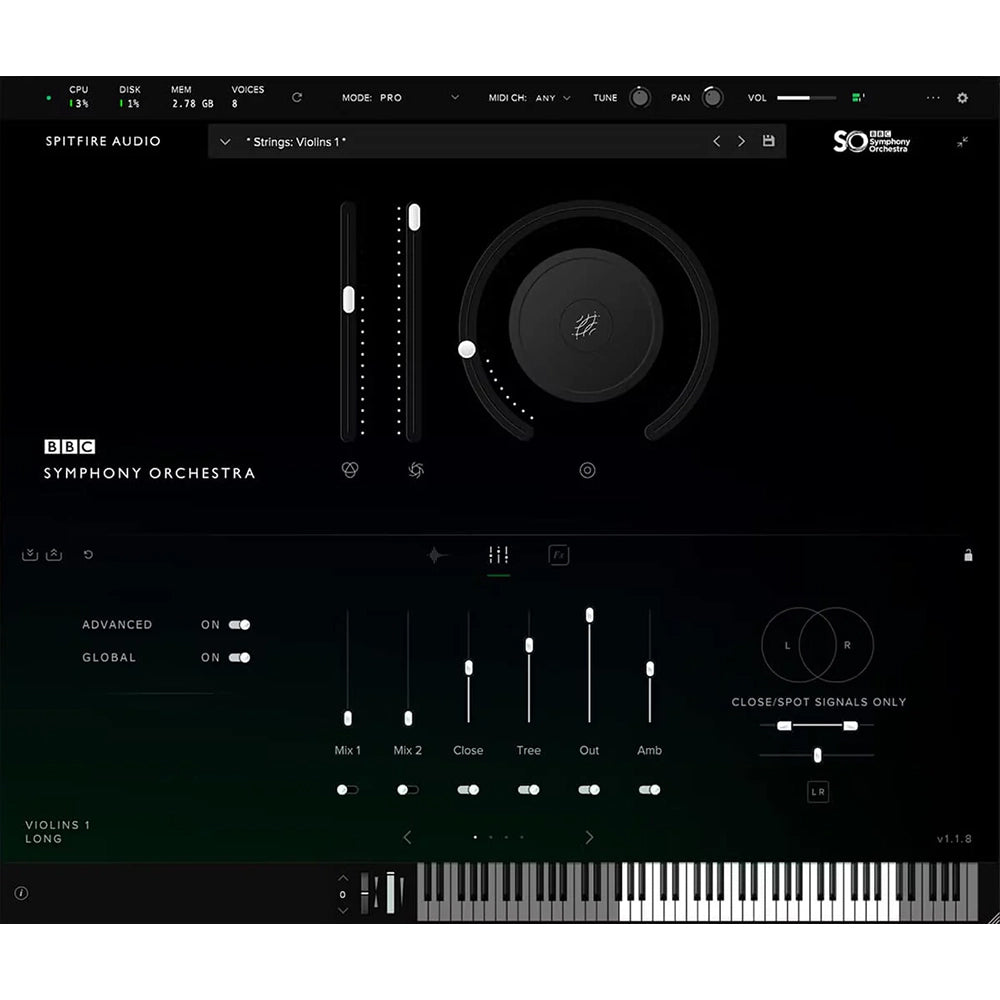
Task: Toggle ADVANCED off
Action: [x=237, y=624]
